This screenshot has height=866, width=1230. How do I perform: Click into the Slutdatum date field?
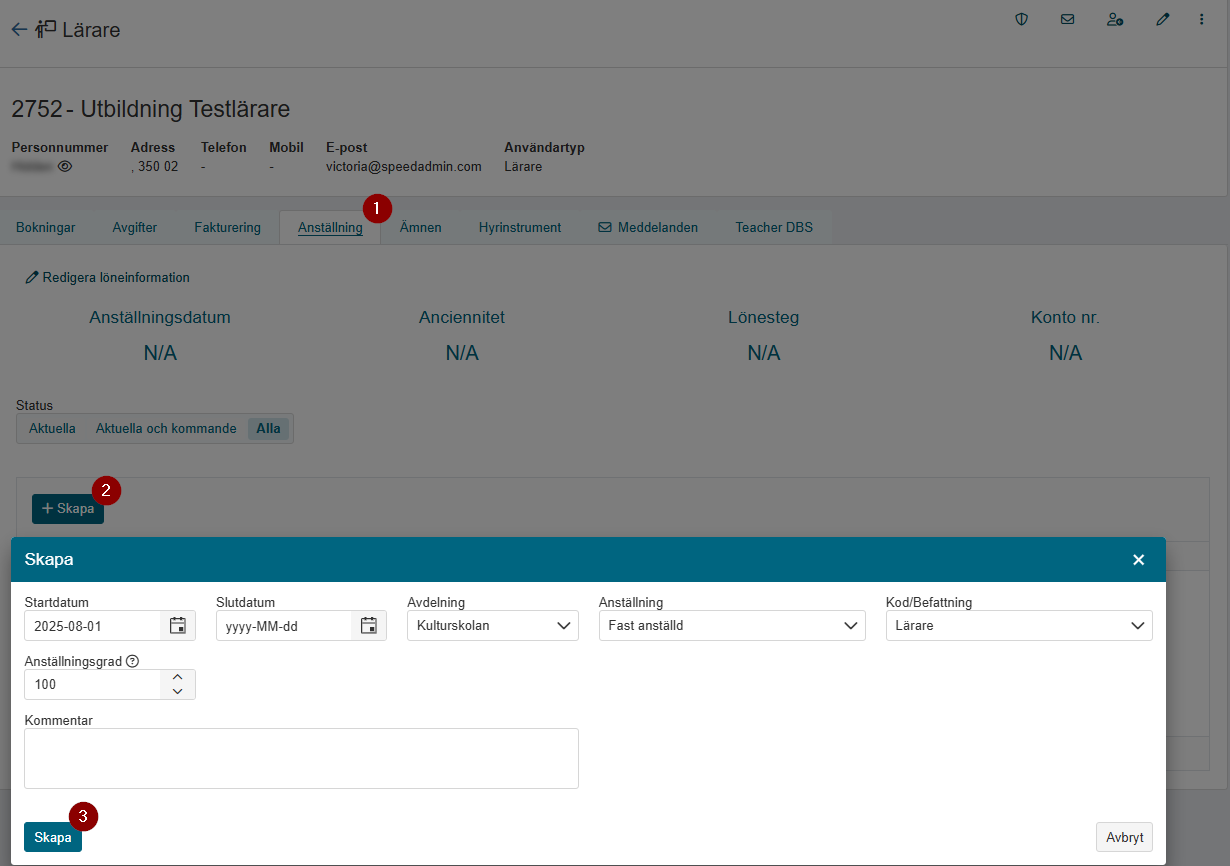284,626
